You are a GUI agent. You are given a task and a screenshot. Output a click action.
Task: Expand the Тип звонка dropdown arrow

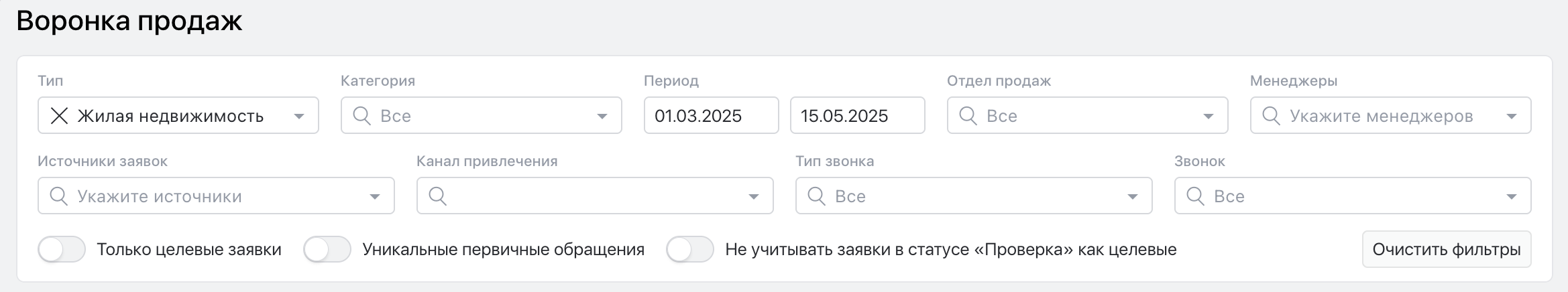click(x=1133, y=197)
